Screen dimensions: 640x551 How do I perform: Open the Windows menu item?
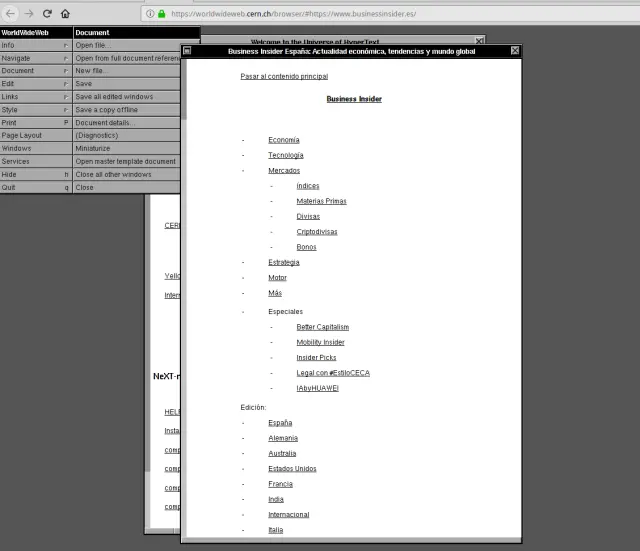click(x=36, y=148)
